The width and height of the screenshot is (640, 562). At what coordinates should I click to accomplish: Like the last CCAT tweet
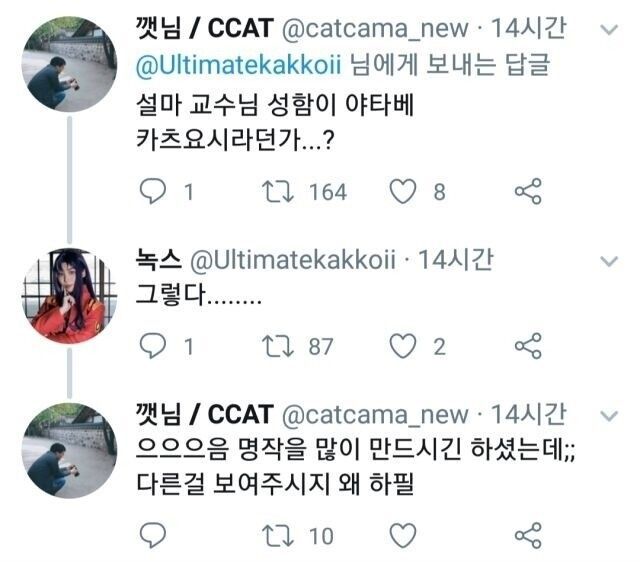click(403, 534)
